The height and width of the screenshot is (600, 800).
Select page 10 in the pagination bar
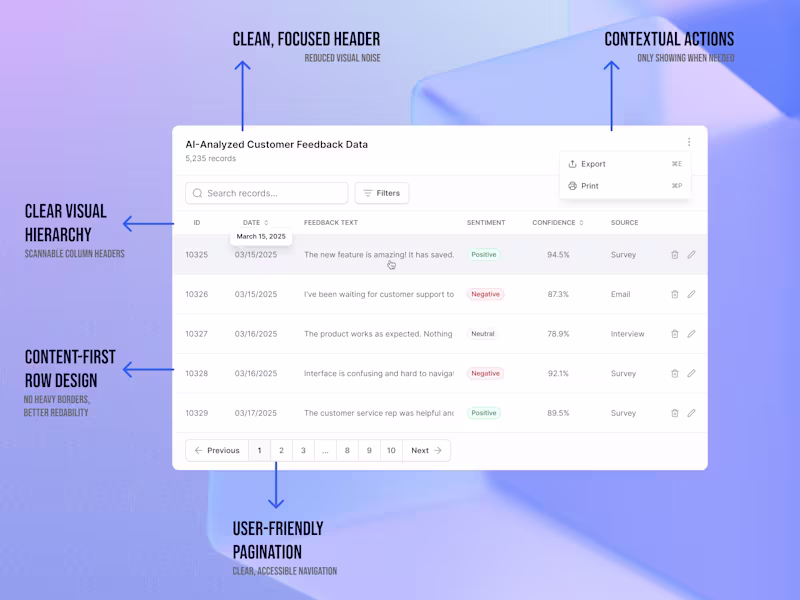pyautogui.click(x=391, y=450)
